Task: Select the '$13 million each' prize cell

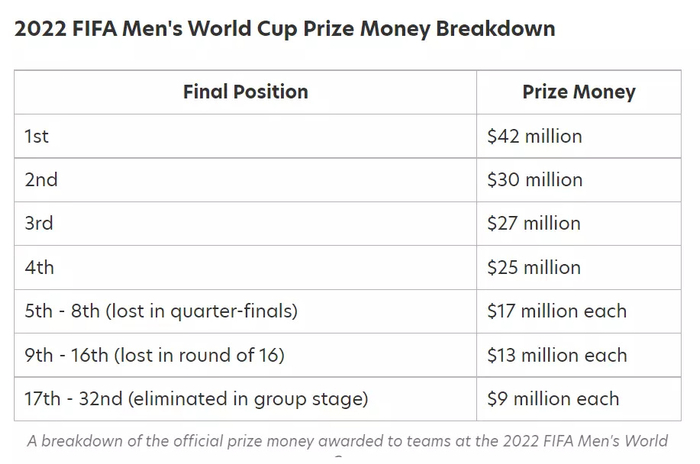Action: click(557, 355)
